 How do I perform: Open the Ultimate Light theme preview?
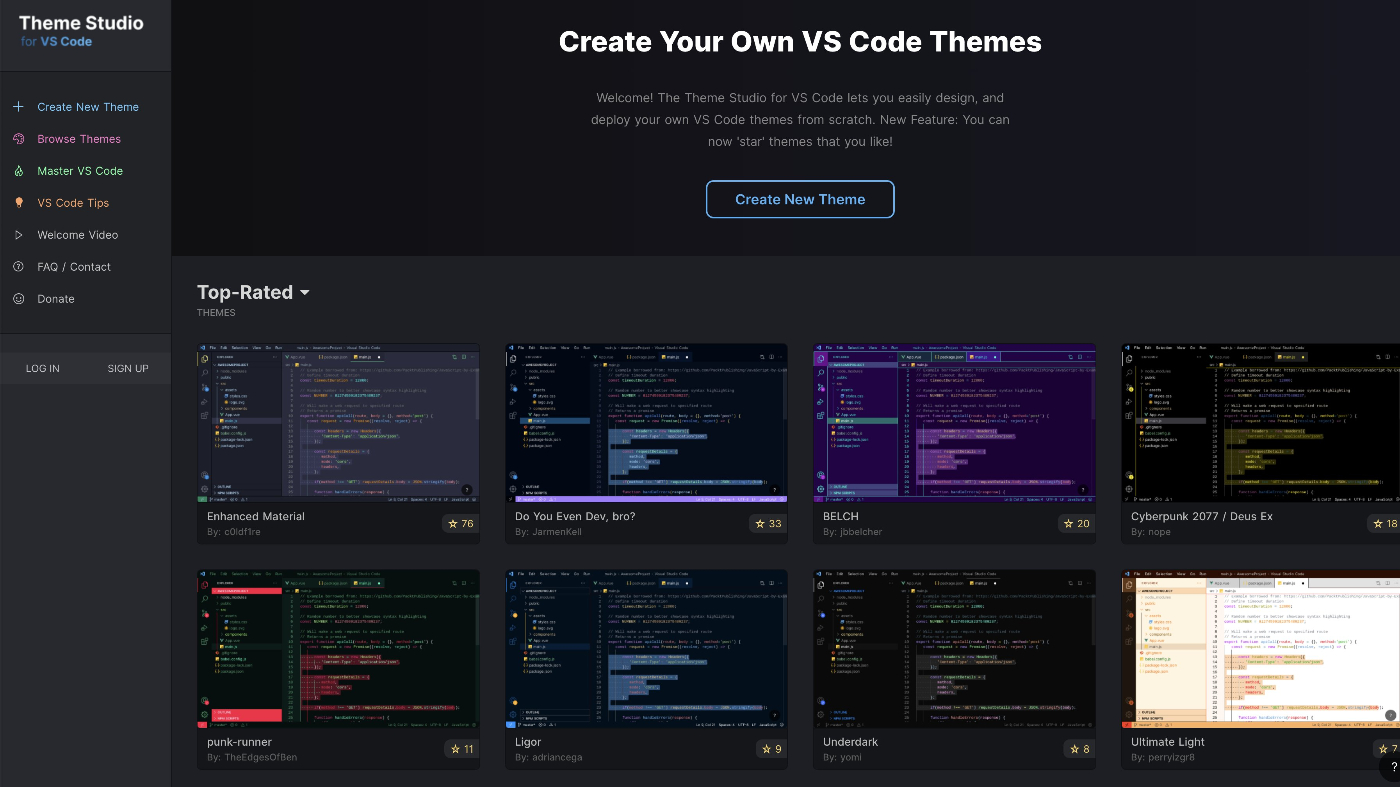1260,649
